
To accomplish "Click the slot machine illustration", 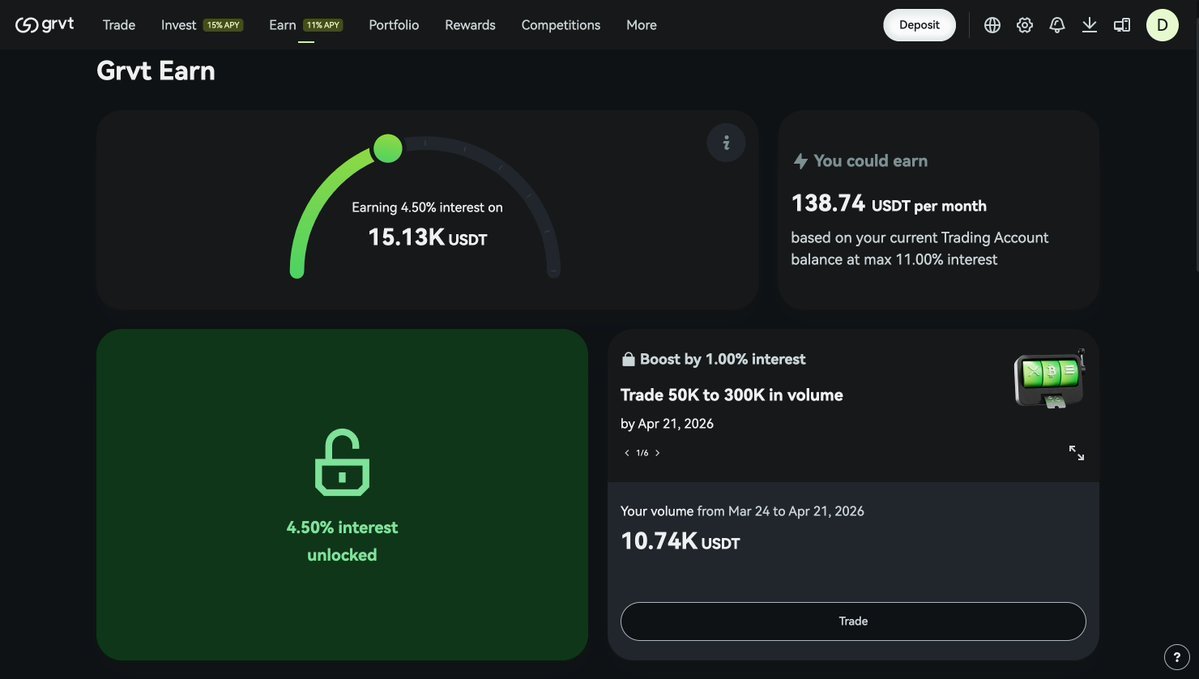I will pos(1049,379).
